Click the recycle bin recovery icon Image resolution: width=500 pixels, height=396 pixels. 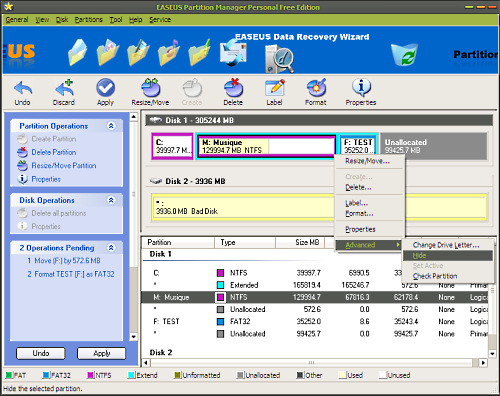404,54
